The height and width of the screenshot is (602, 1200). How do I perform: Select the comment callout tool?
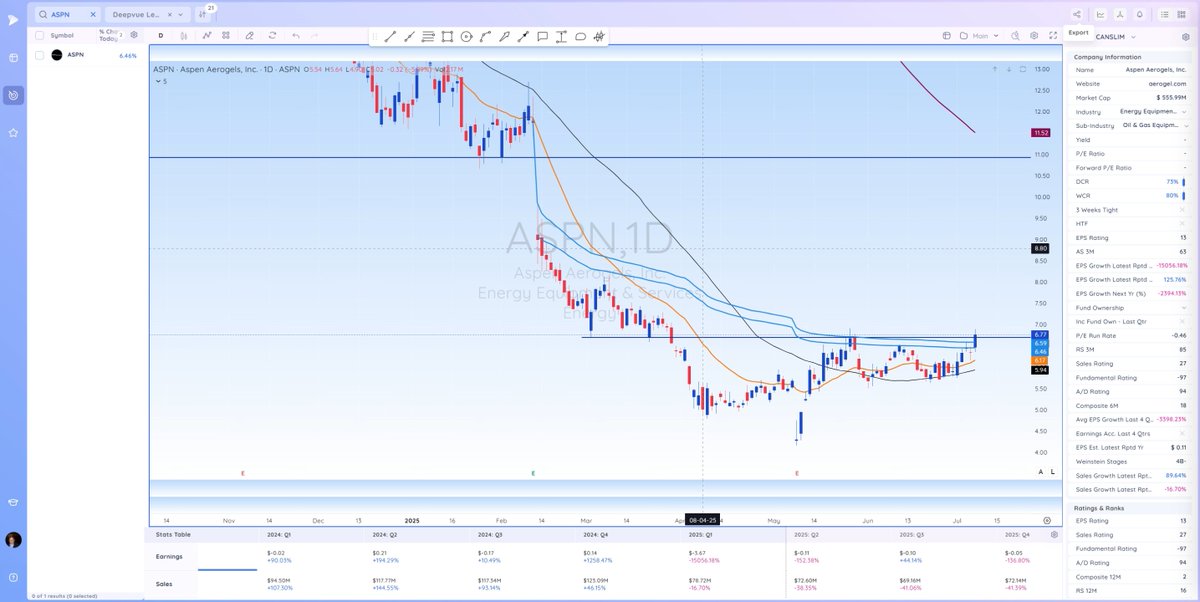coord(542,36)
